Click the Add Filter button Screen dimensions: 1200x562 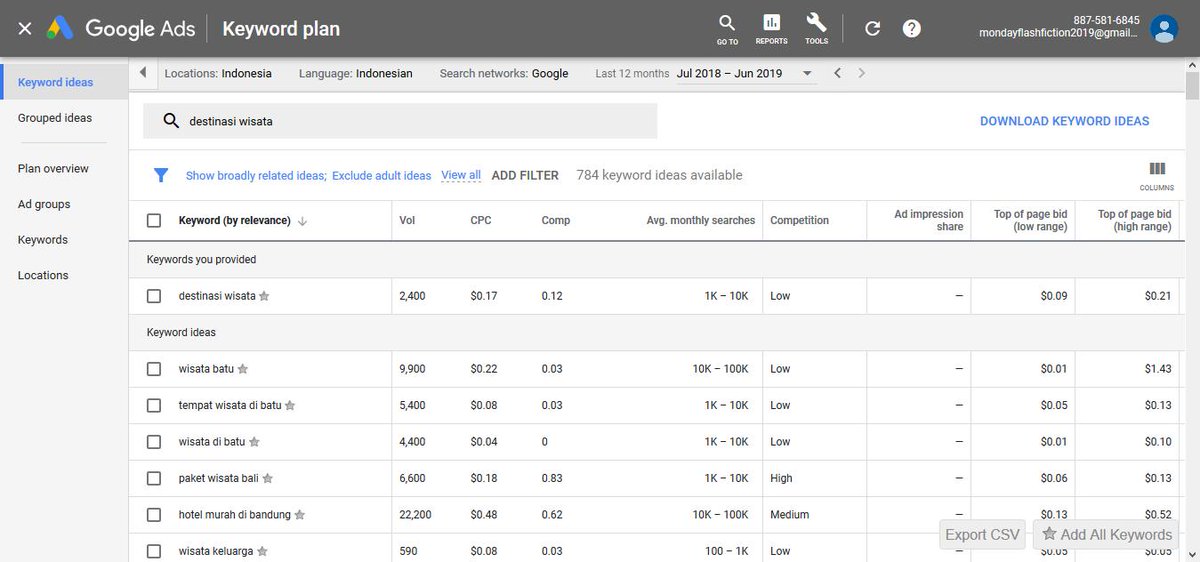pos(525,175)
